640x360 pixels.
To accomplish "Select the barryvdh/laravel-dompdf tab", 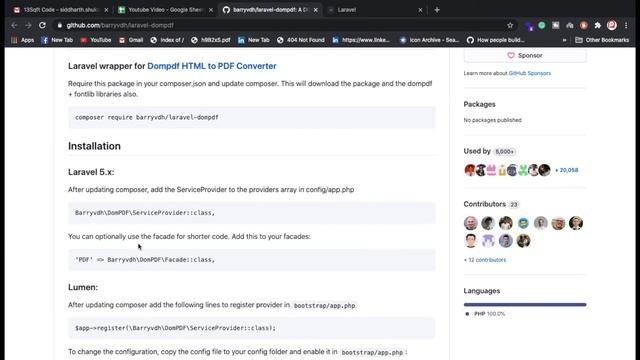I will coord(270,10).
